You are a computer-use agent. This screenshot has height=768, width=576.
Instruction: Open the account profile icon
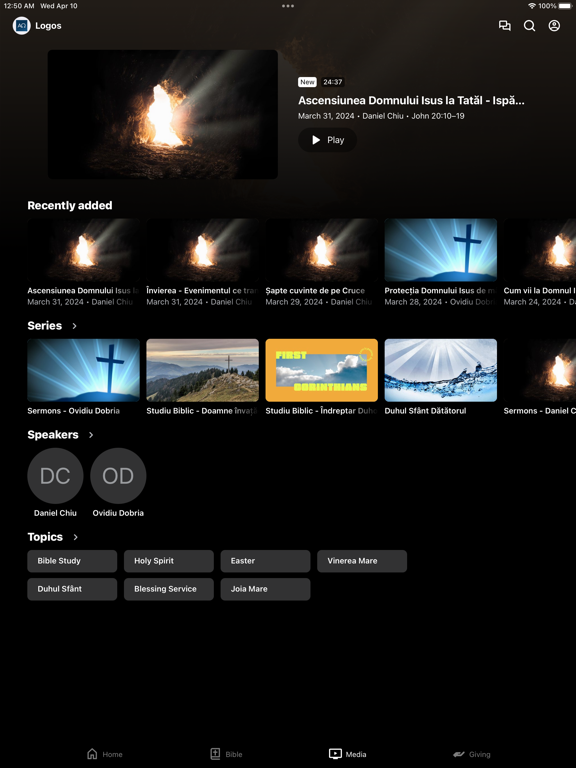point(554,26)
